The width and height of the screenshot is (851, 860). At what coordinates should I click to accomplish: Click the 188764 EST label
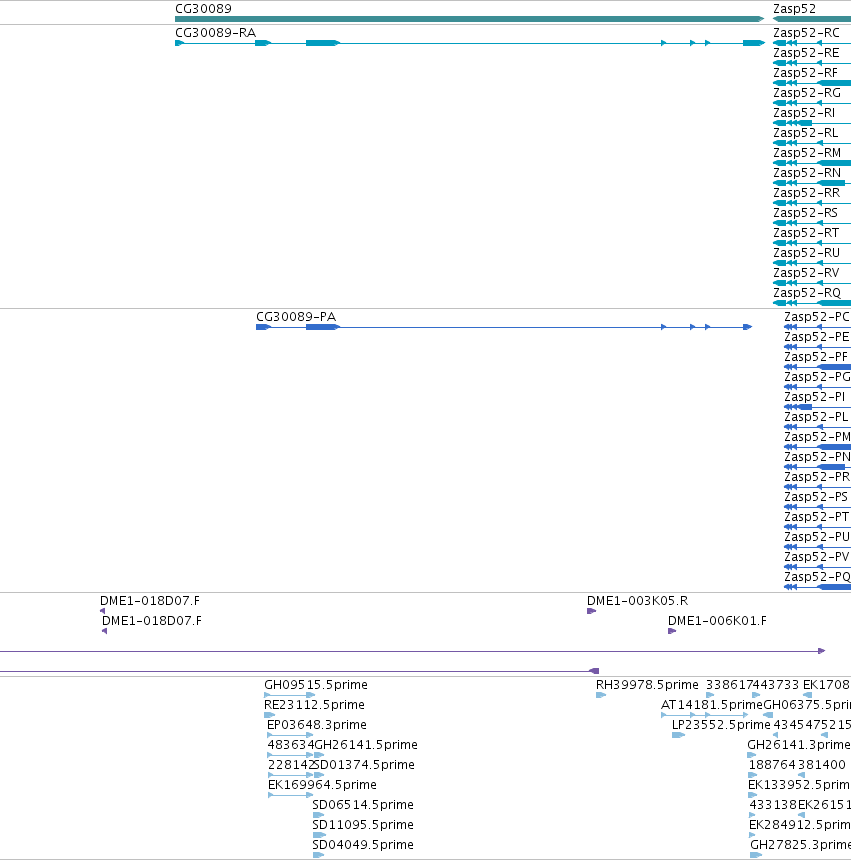(x=772, y=765)
